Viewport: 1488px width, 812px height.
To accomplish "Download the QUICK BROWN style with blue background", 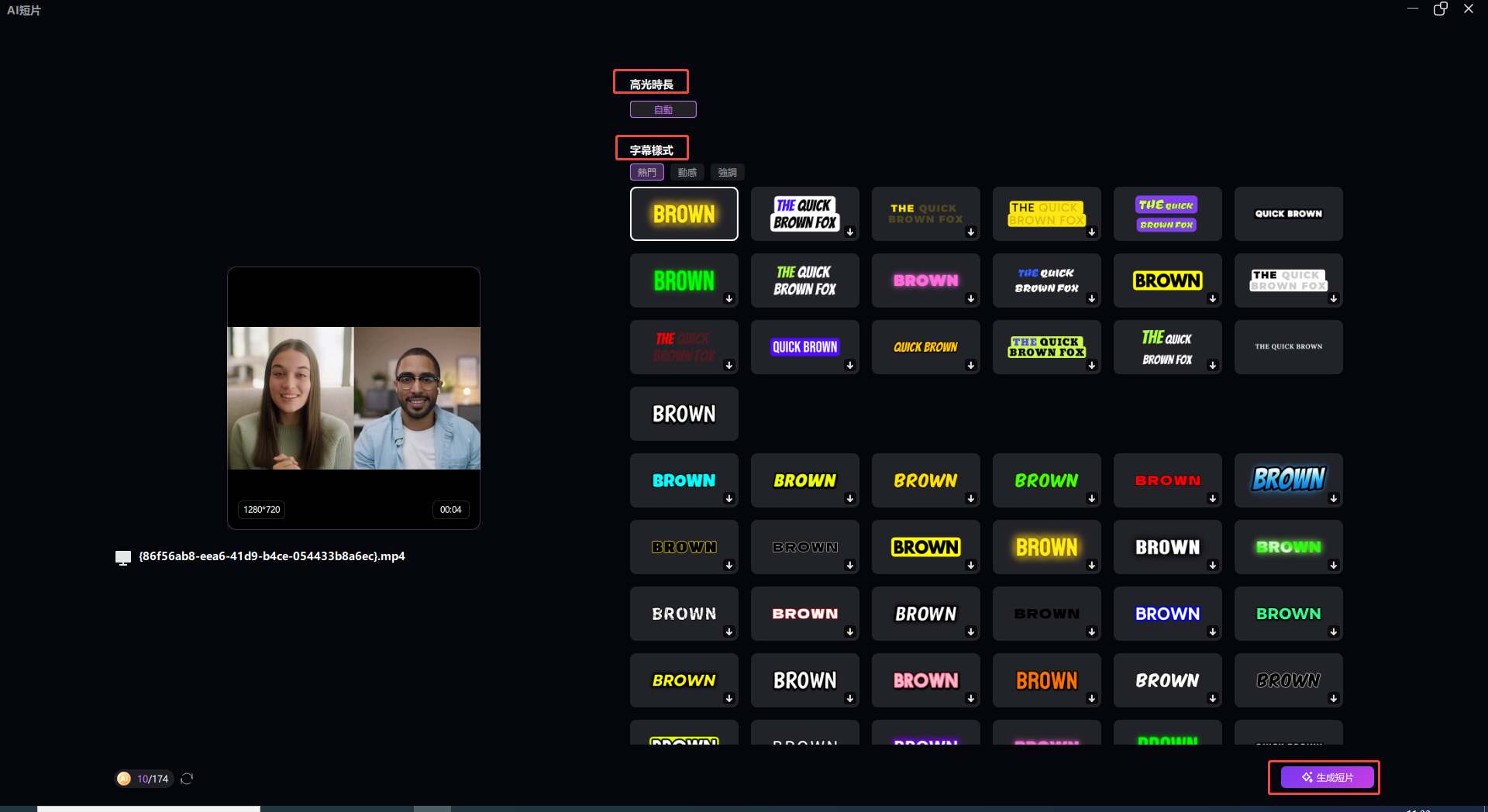I will (x=849, y=365).
